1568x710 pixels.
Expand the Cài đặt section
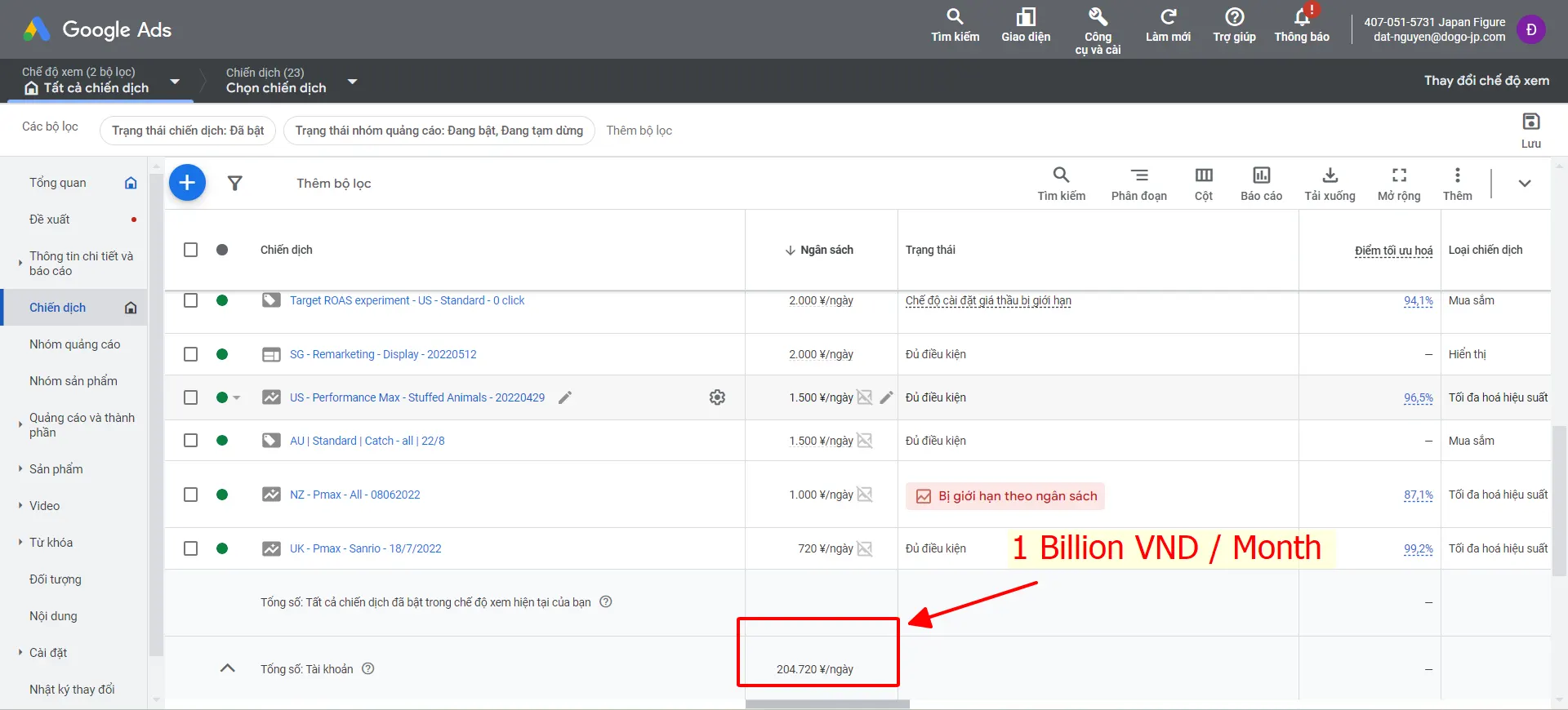click(20, 652)
